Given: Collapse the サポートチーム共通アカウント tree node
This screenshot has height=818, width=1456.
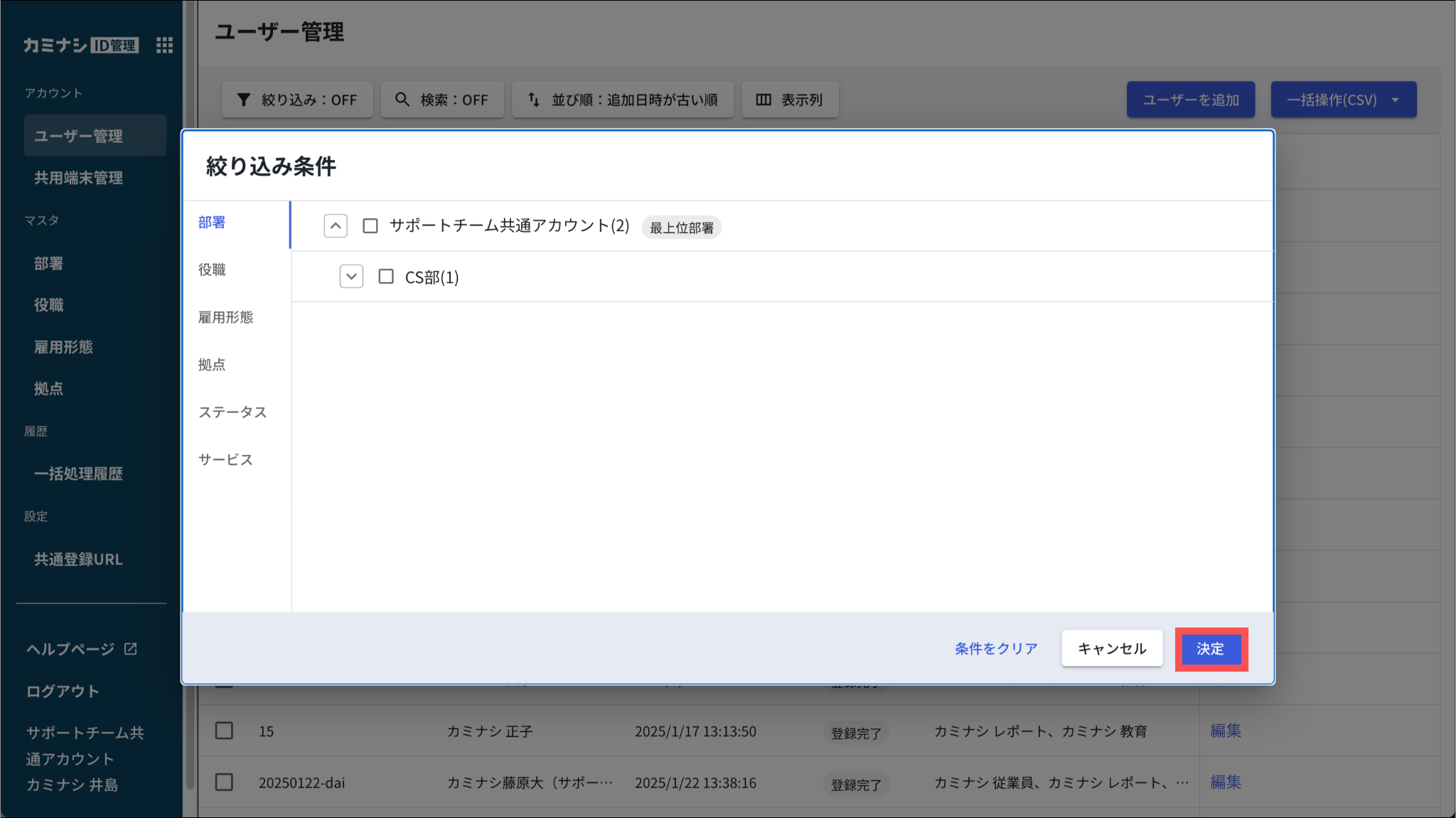Looking at the screenshot, I should (336, 226).
